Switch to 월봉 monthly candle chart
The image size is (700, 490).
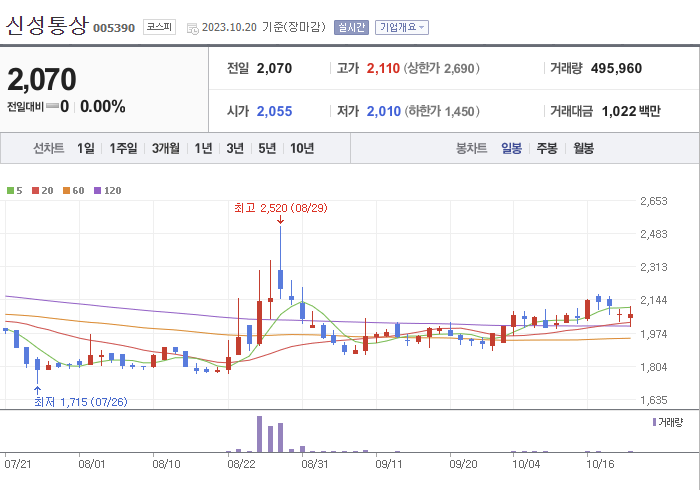(583, 148)
